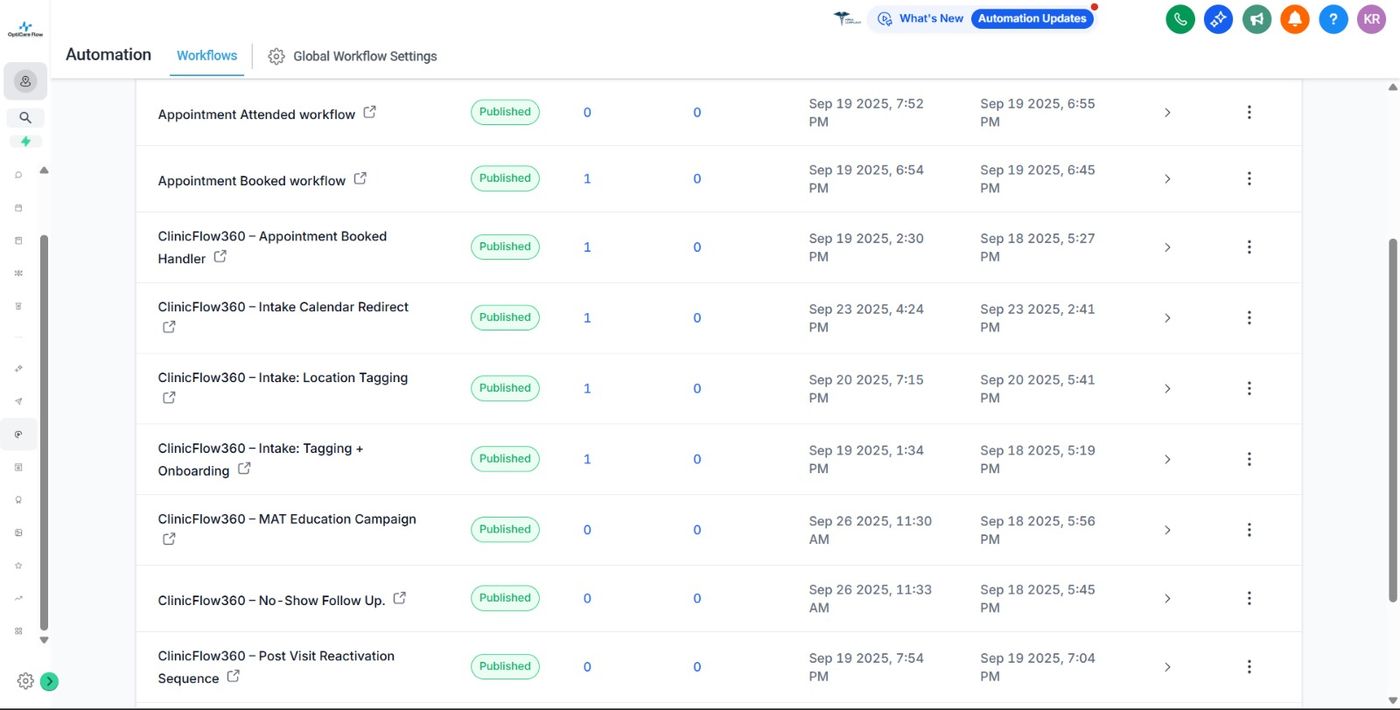The height and width of the screenshot is (710, 1400).
Task: Click the sidebar trend line chart icon
Action: [18, 598]
